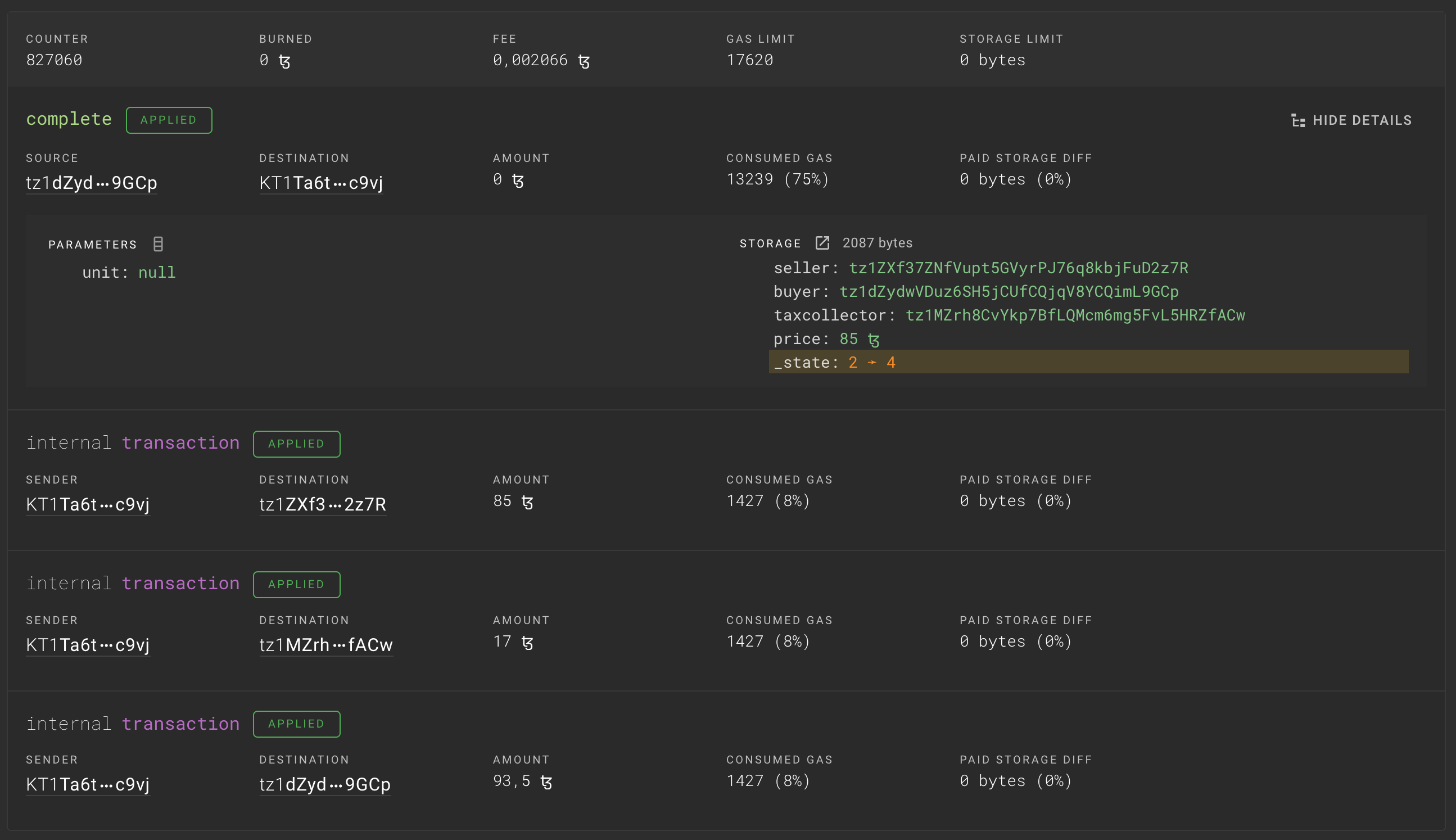
Task: Open sender KT1Ta6t…c9vj of 93,5 tez transaction
Action: click(x=88, y=784)
